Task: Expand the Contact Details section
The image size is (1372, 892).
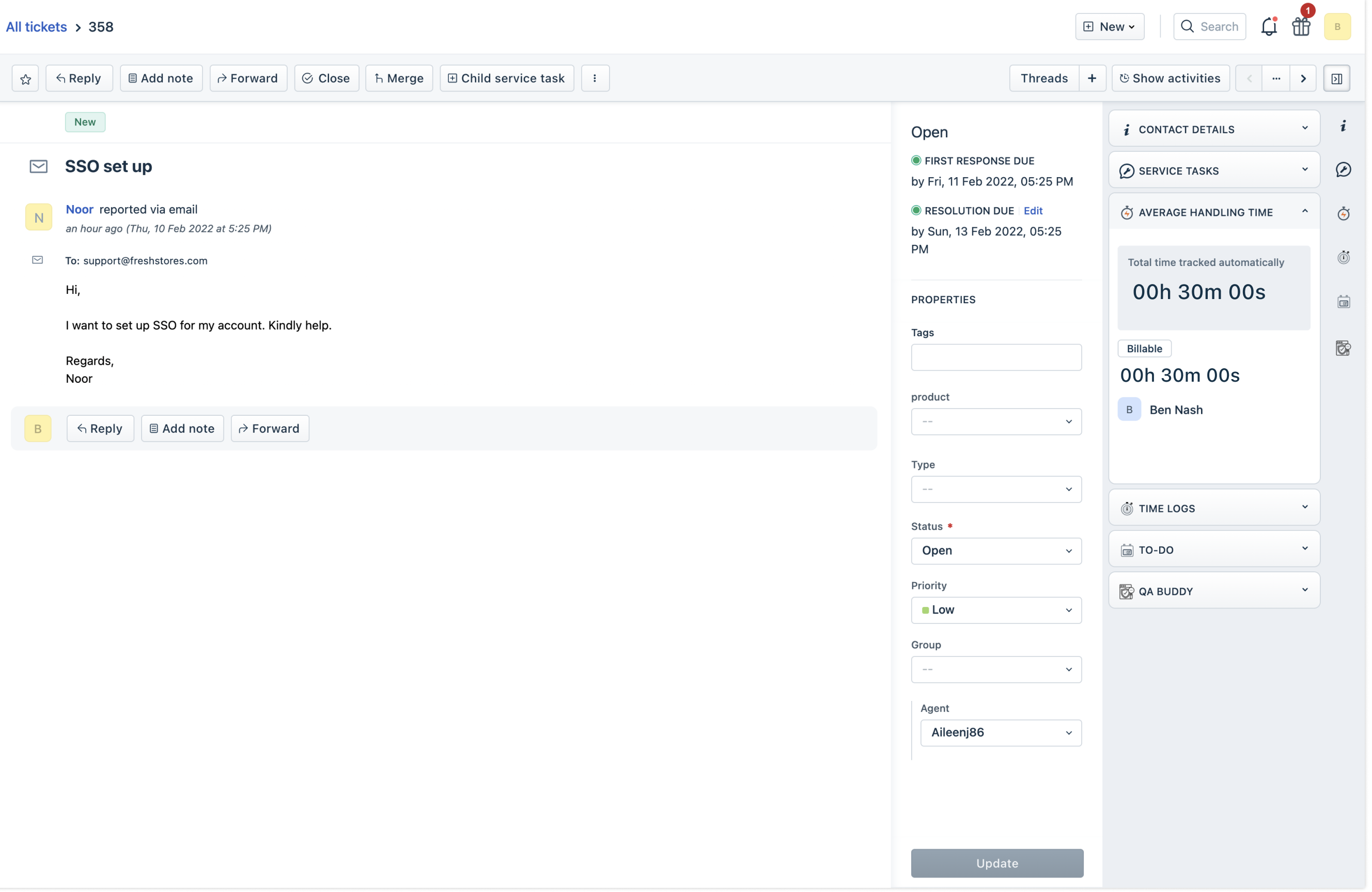Action: [1304, 129]
